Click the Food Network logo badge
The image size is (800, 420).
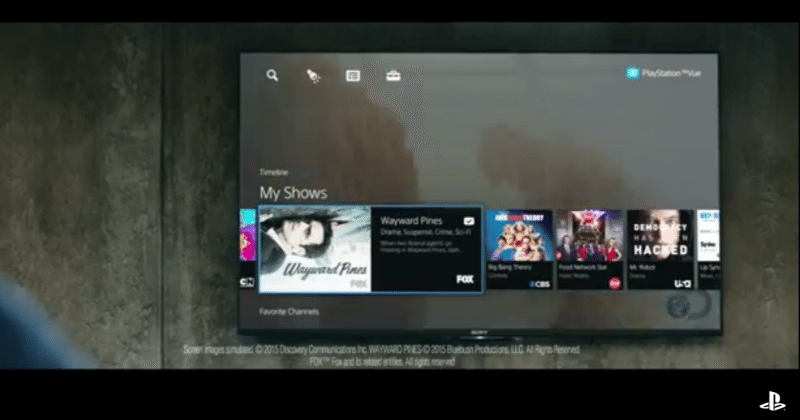(615, 283)
